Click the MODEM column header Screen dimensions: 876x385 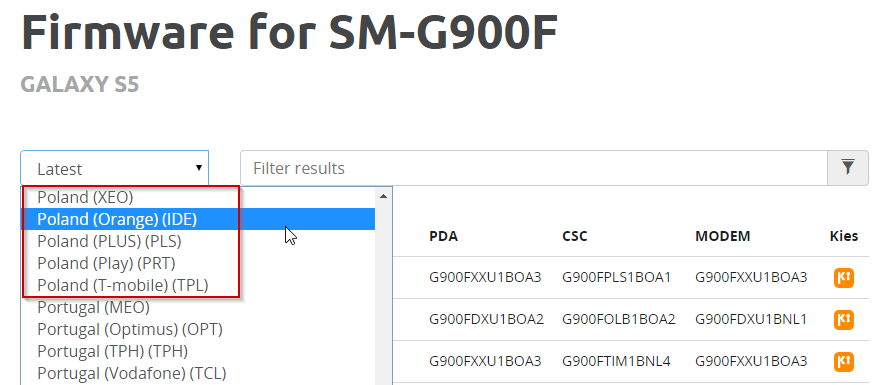coord(723,236)
